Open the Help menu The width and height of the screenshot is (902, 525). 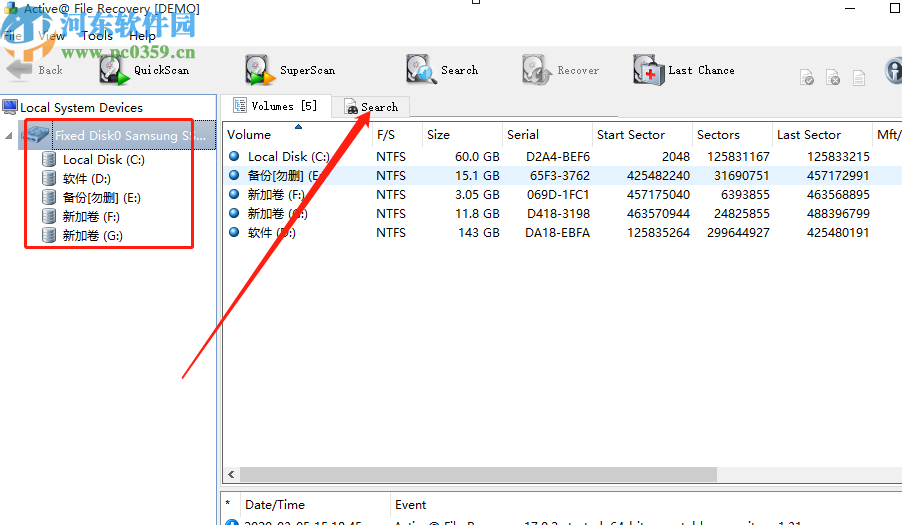[142, 36]
